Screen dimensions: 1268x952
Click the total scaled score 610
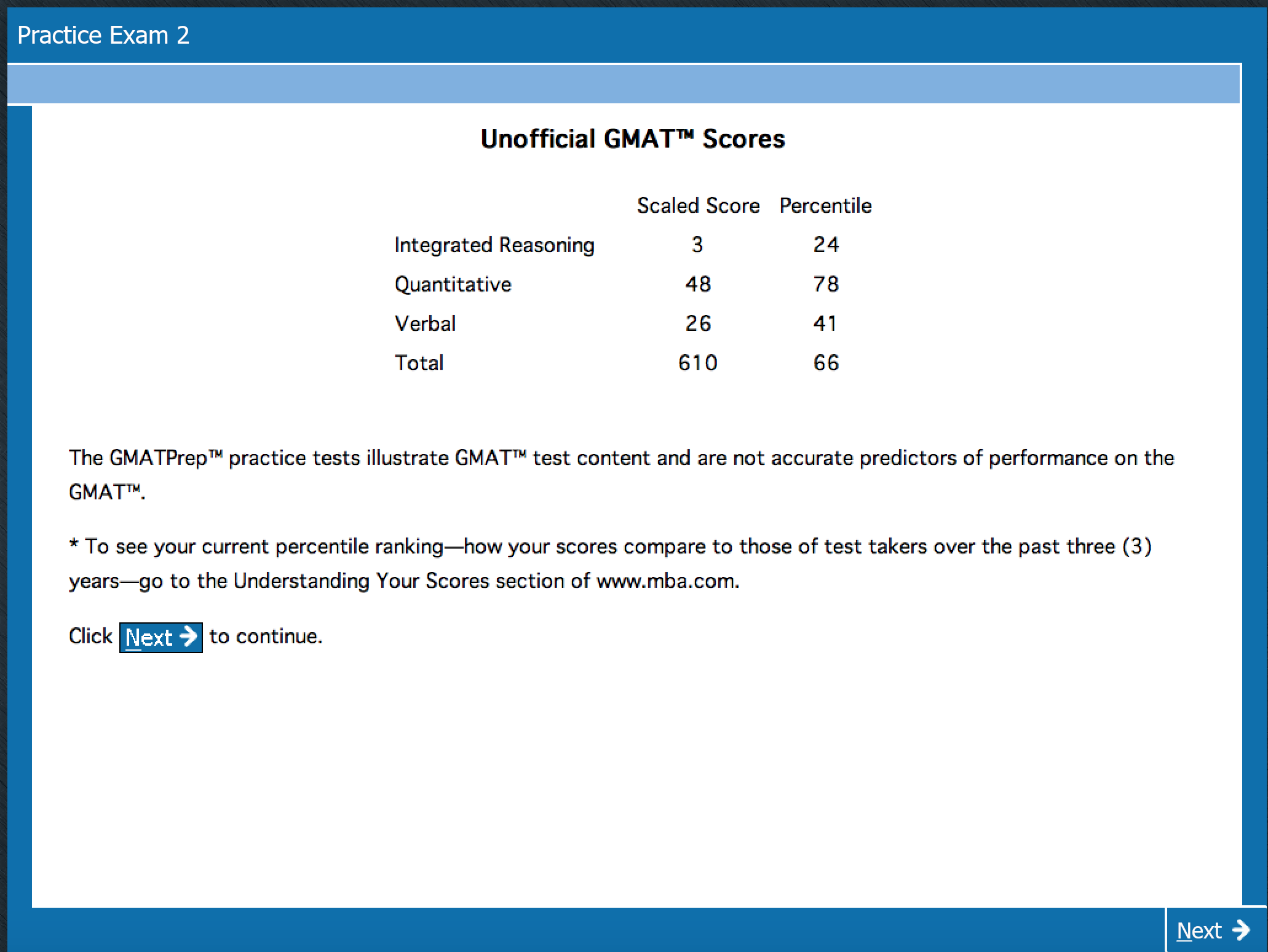(x=697, y=363)
